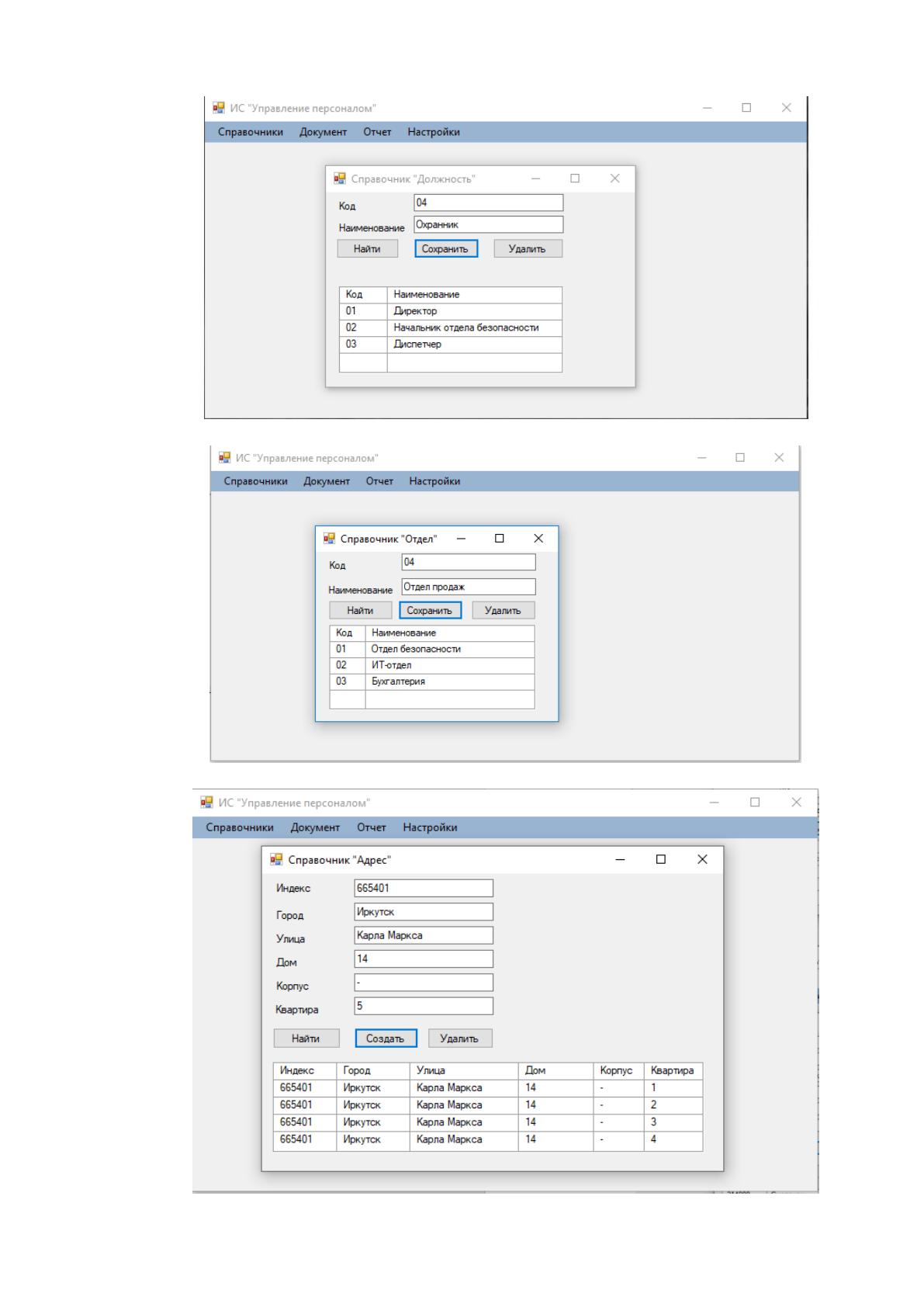
Task: Maximize the Справочник "Отдел" window
Action: coord(500,538)
